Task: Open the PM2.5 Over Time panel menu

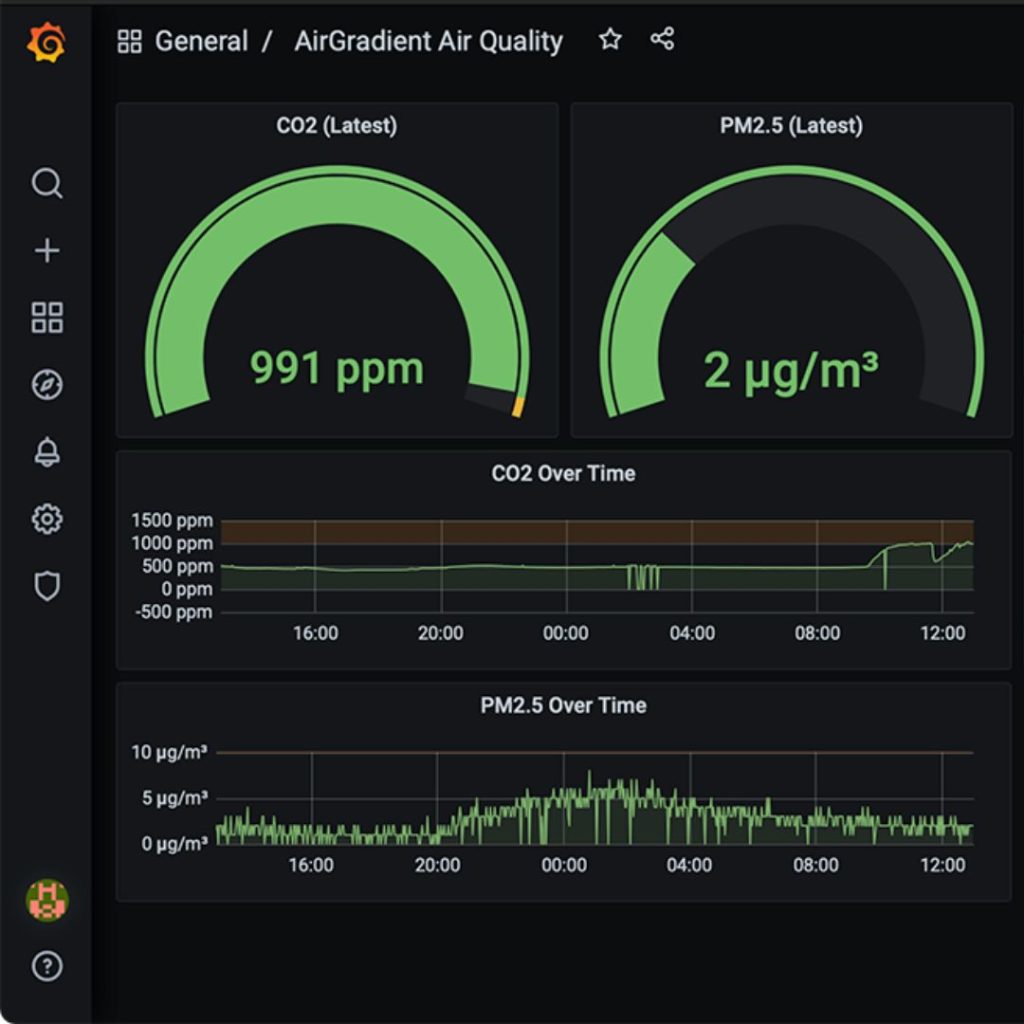Action: 563,706
